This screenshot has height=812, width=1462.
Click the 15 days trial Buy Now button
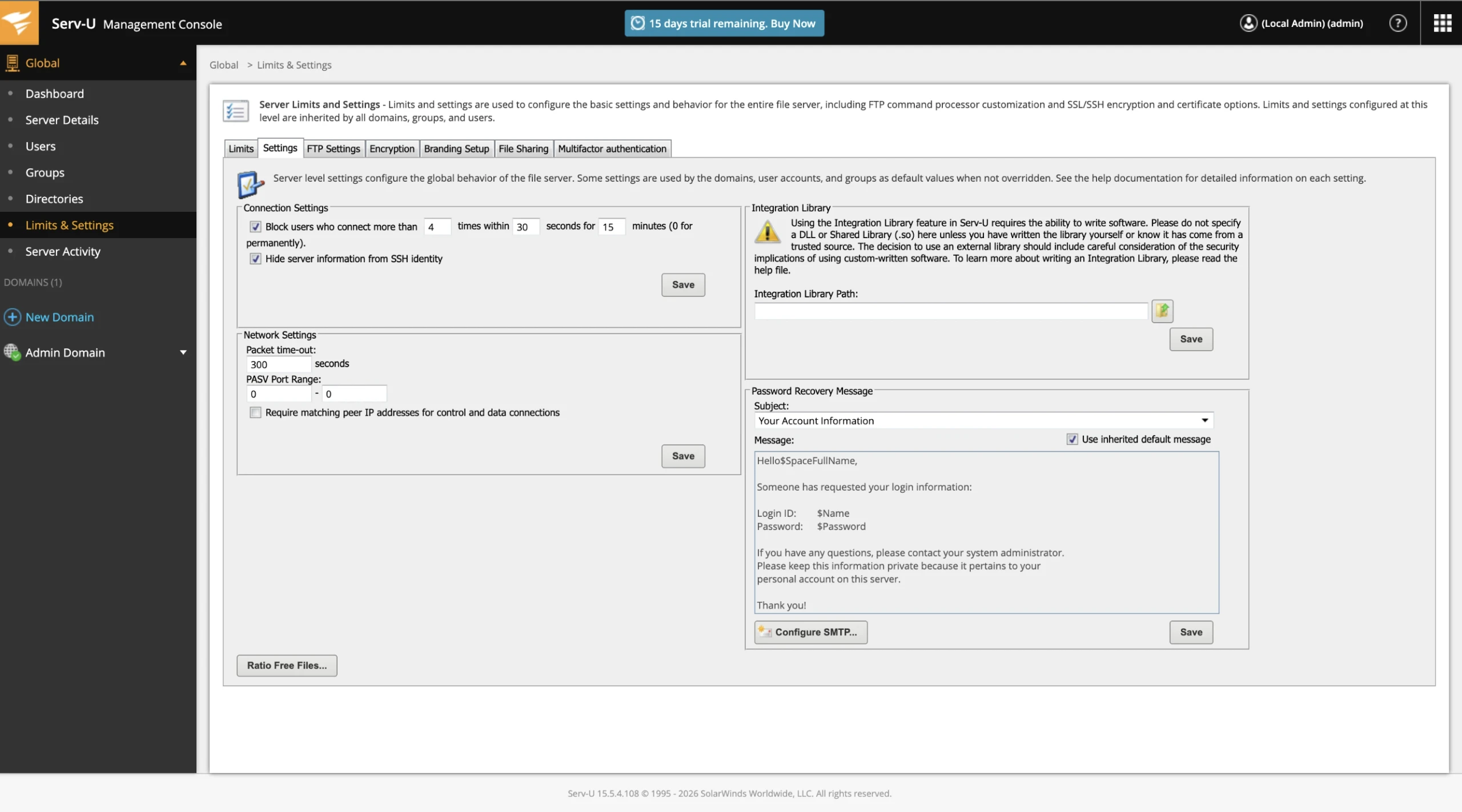pos(724,23)
